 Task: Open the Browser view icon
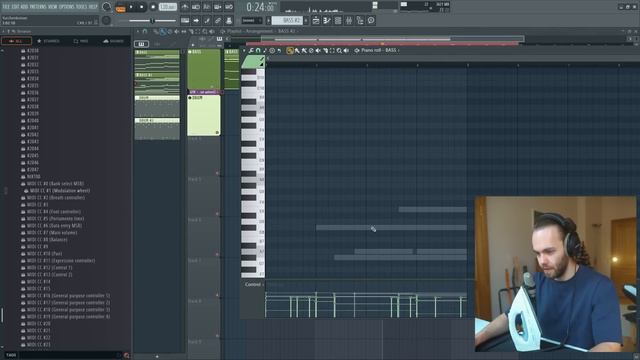(360, 20)
